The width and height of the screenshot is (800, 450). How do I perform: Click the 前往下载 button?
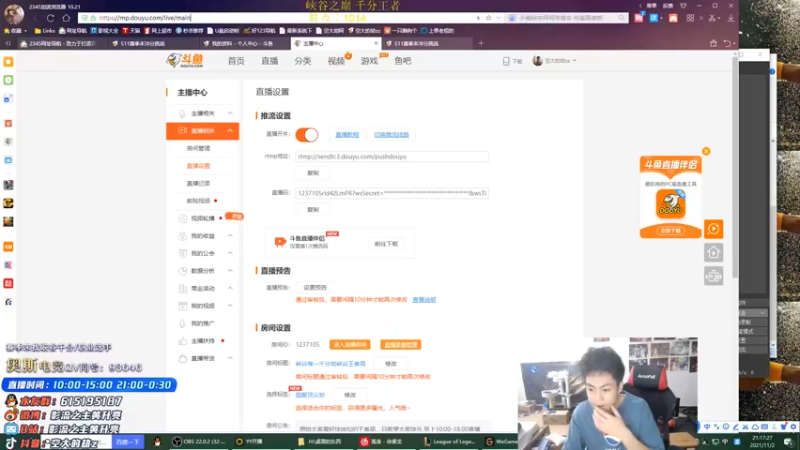386,244
